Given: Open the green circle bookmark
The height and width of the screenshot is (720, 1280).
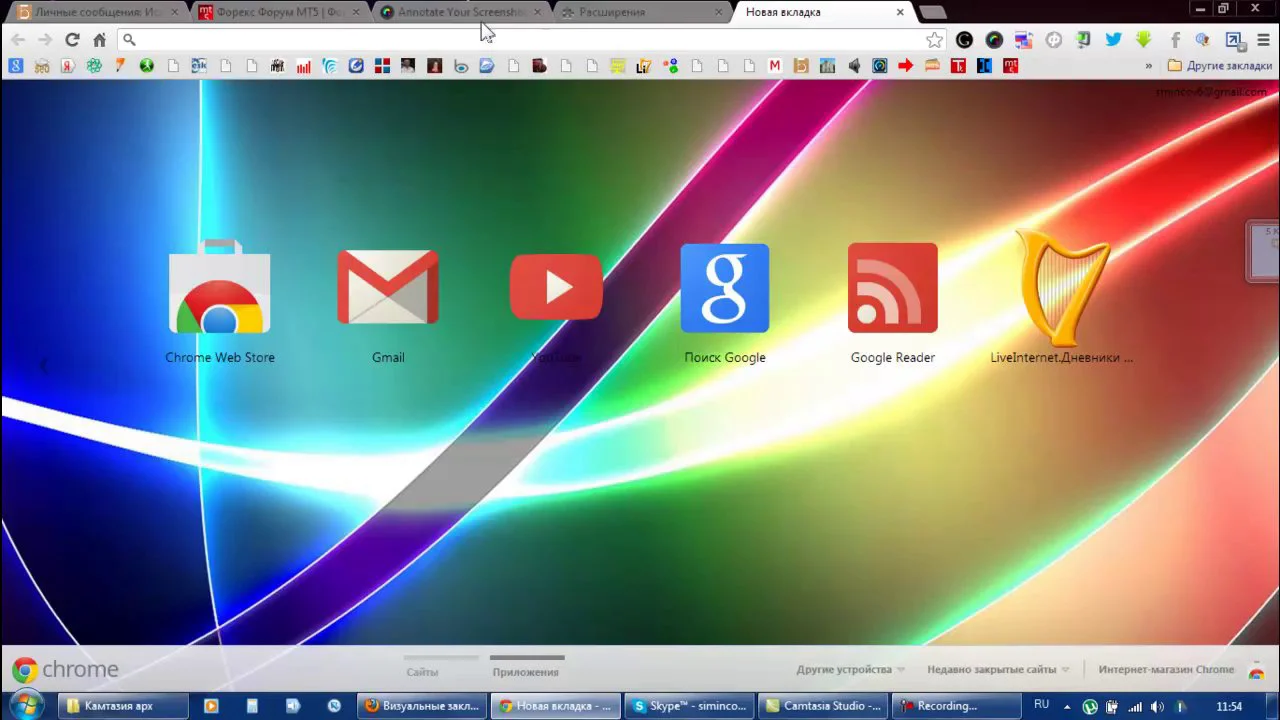Looking at the screenshot, I should click(x=146, y=66).
